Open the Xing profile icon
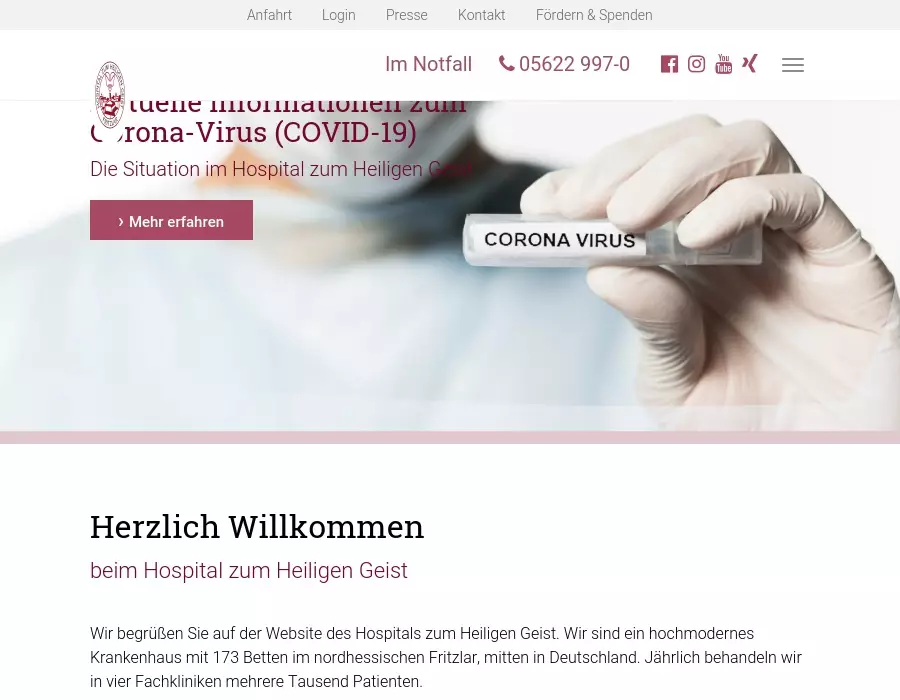 (750, 63)
